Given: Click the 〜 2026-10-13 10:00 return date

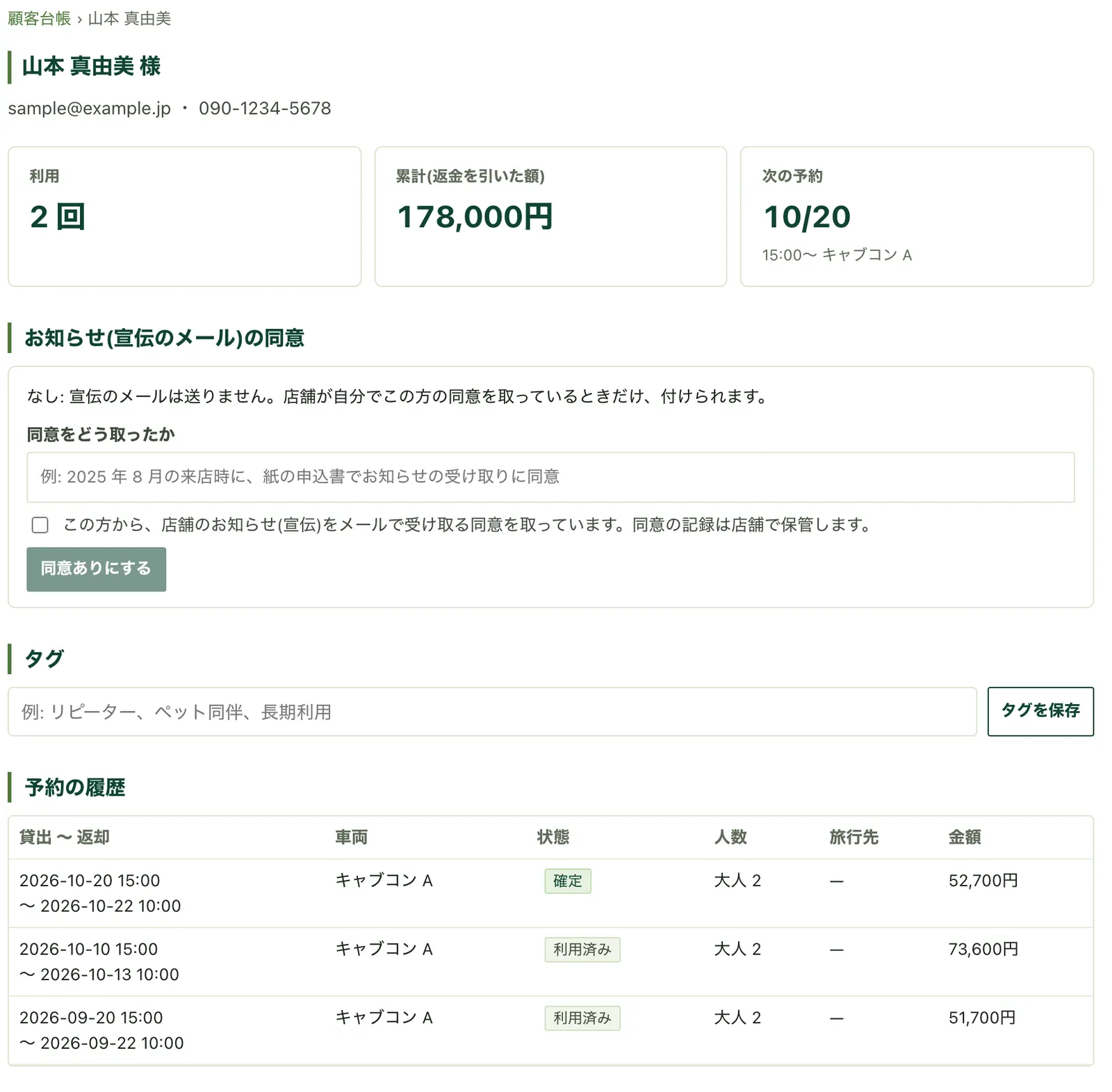Looking at the screenshot, I should tap(99, 975).
